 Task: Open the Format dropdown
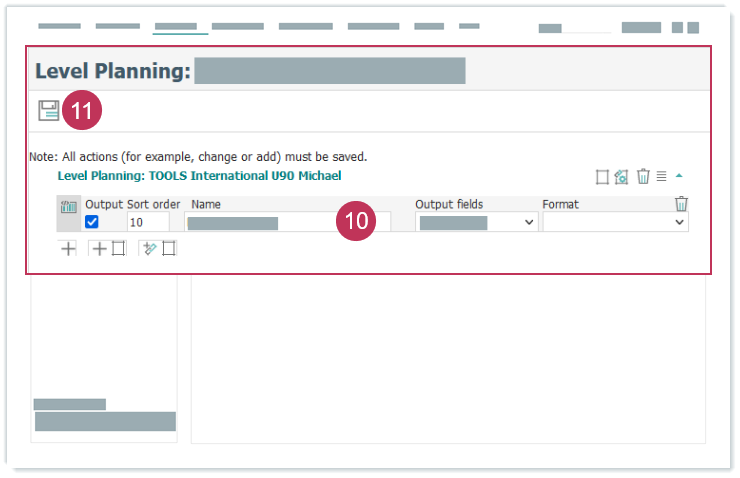tap(615, 222)
